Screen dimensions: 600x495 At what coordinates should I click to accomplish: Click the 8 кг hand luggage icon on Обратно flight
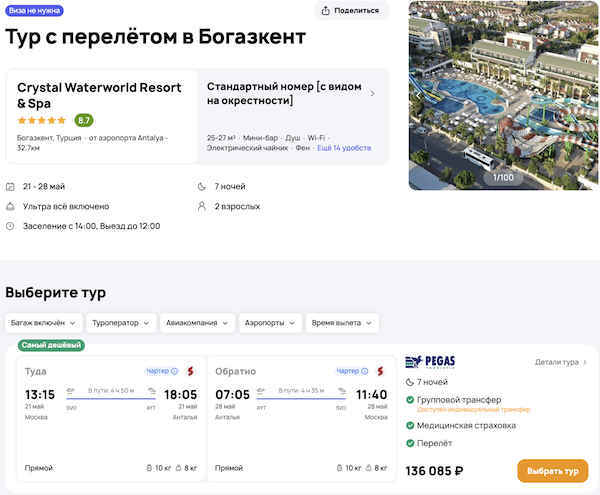point(369,468)
